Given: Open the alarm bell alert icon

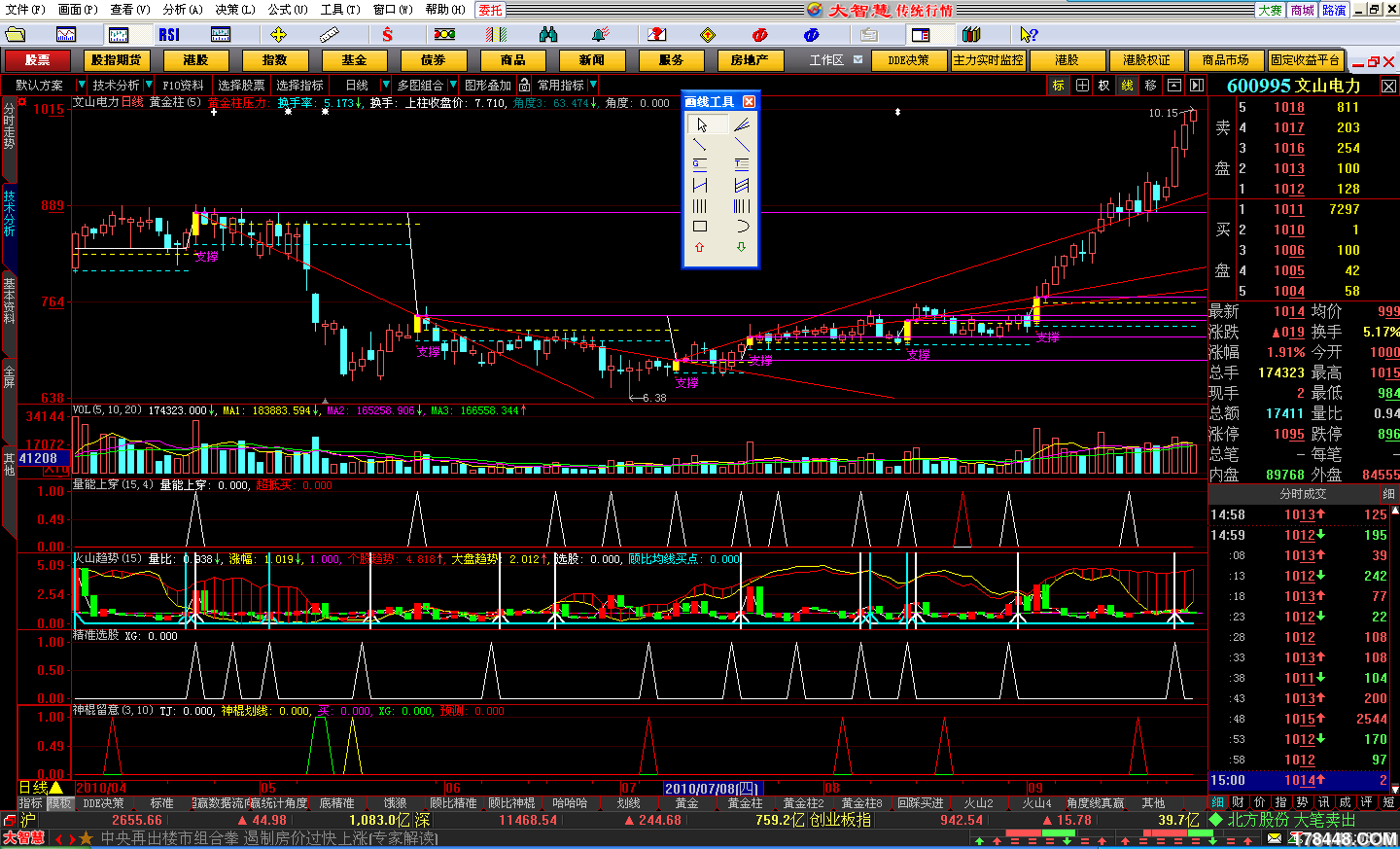Looking at the screenshot, I should pyautogui.click(x=600, y=34).
